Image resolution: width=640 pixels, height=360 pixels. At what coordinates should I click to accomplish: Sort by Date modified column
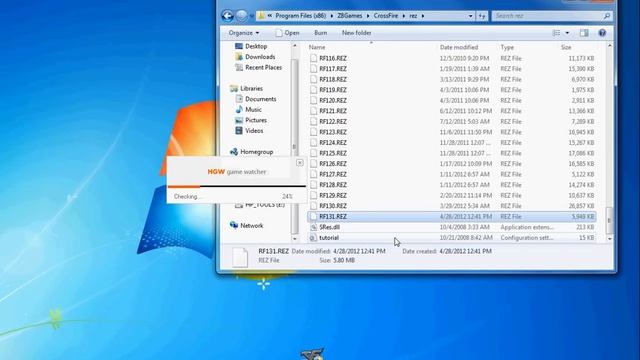tap(459, 47)
